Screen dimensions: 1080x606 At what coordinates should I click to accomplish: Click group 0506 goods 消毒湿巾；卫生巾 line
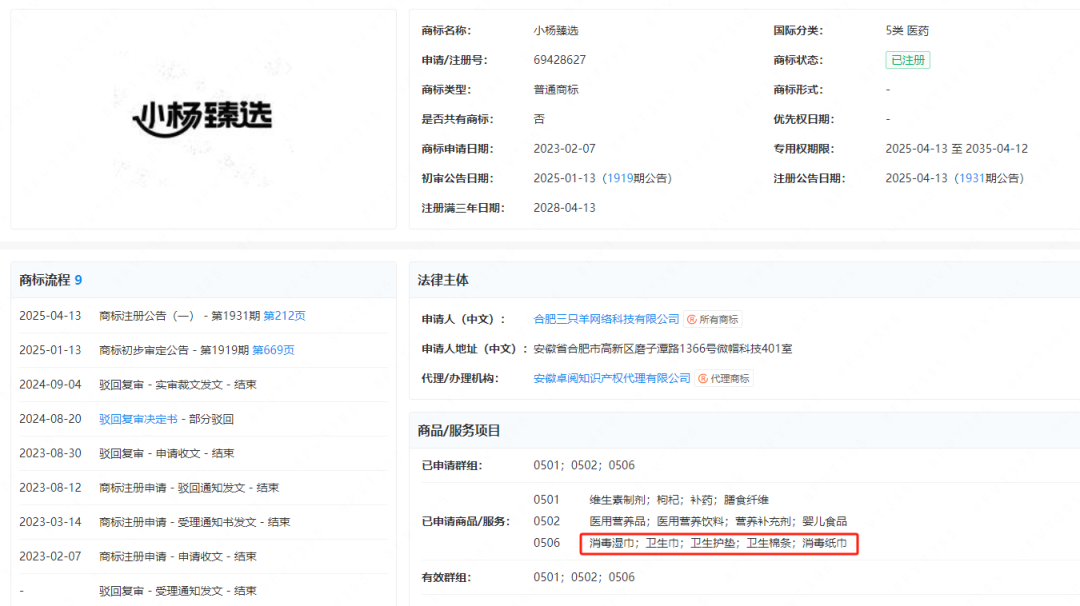[x=718, y=543]
